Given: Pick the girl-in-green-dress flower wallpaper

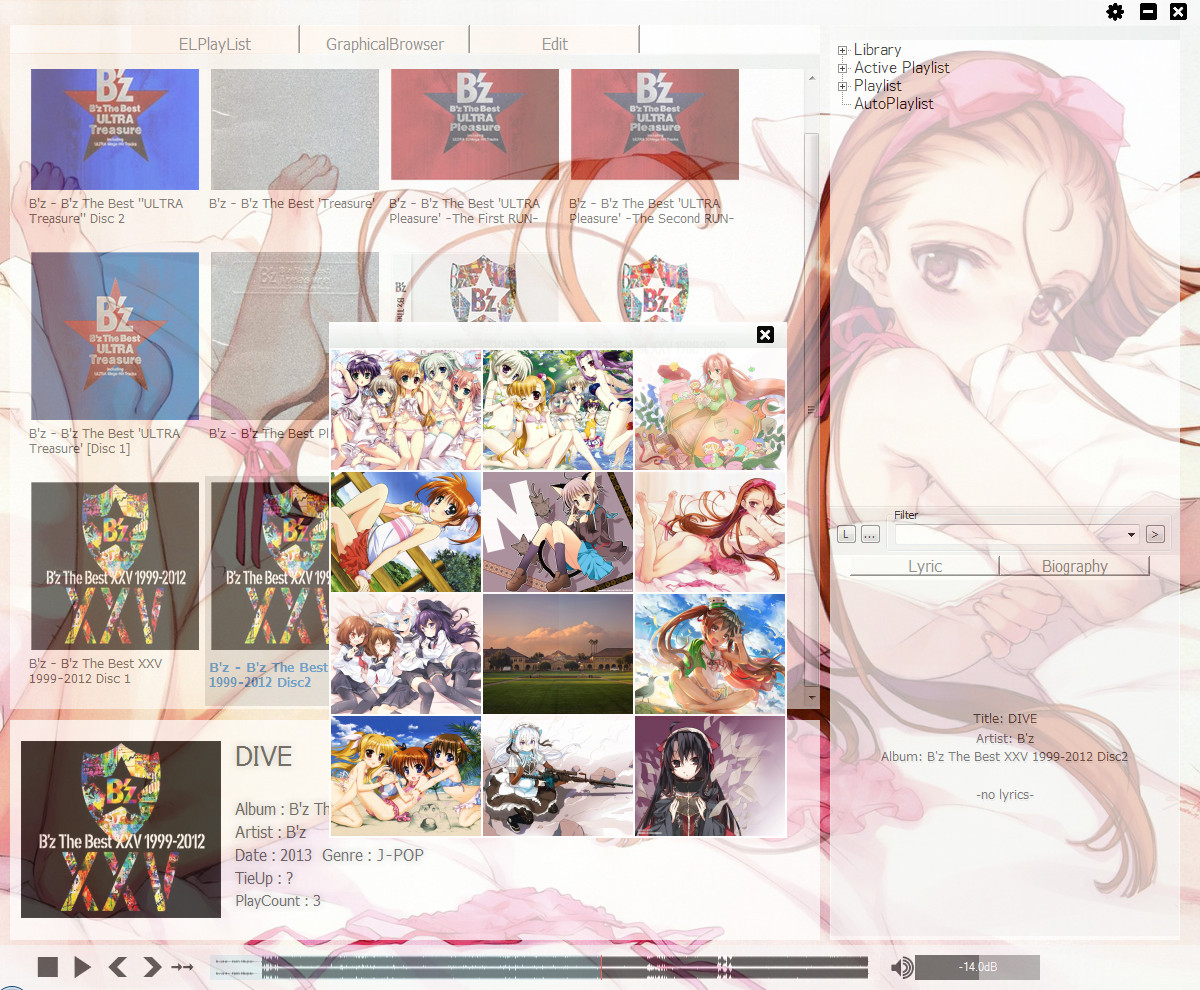Looking at the screenshot, I should [710, 410].
